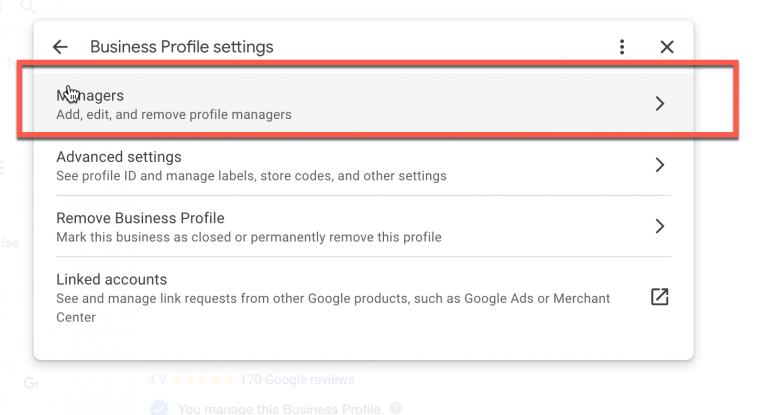
Task: Open the three-dot more options menu
Action: (x=622, y=47)
